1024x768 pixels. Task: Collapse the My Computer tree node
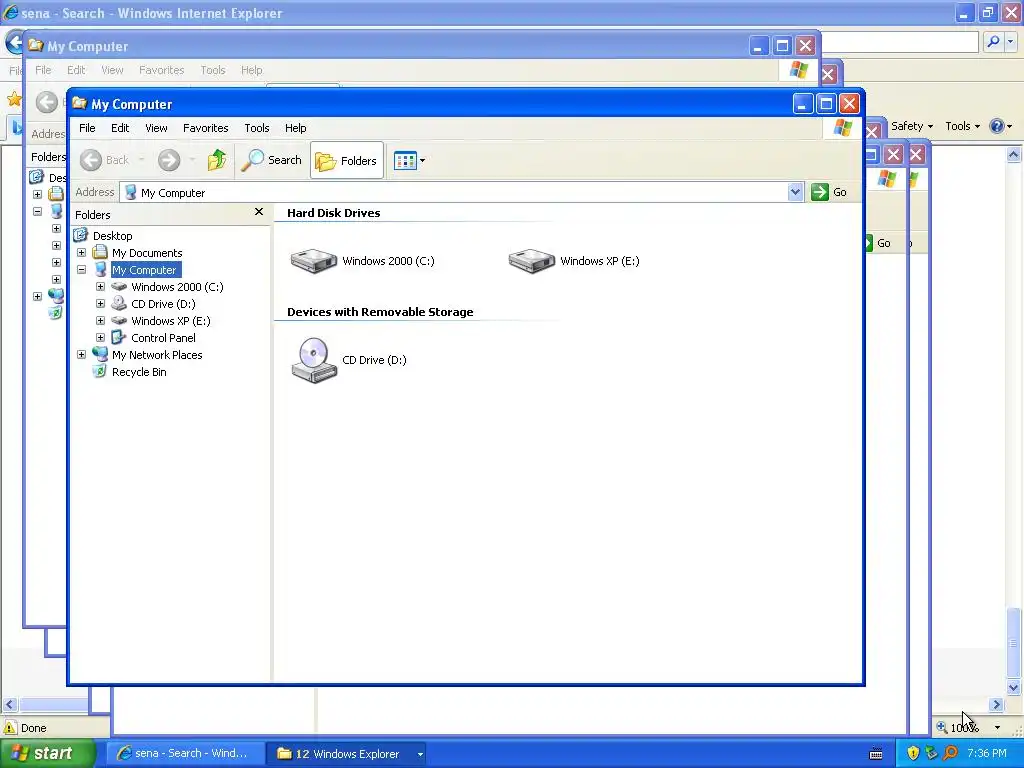(82, 270)
